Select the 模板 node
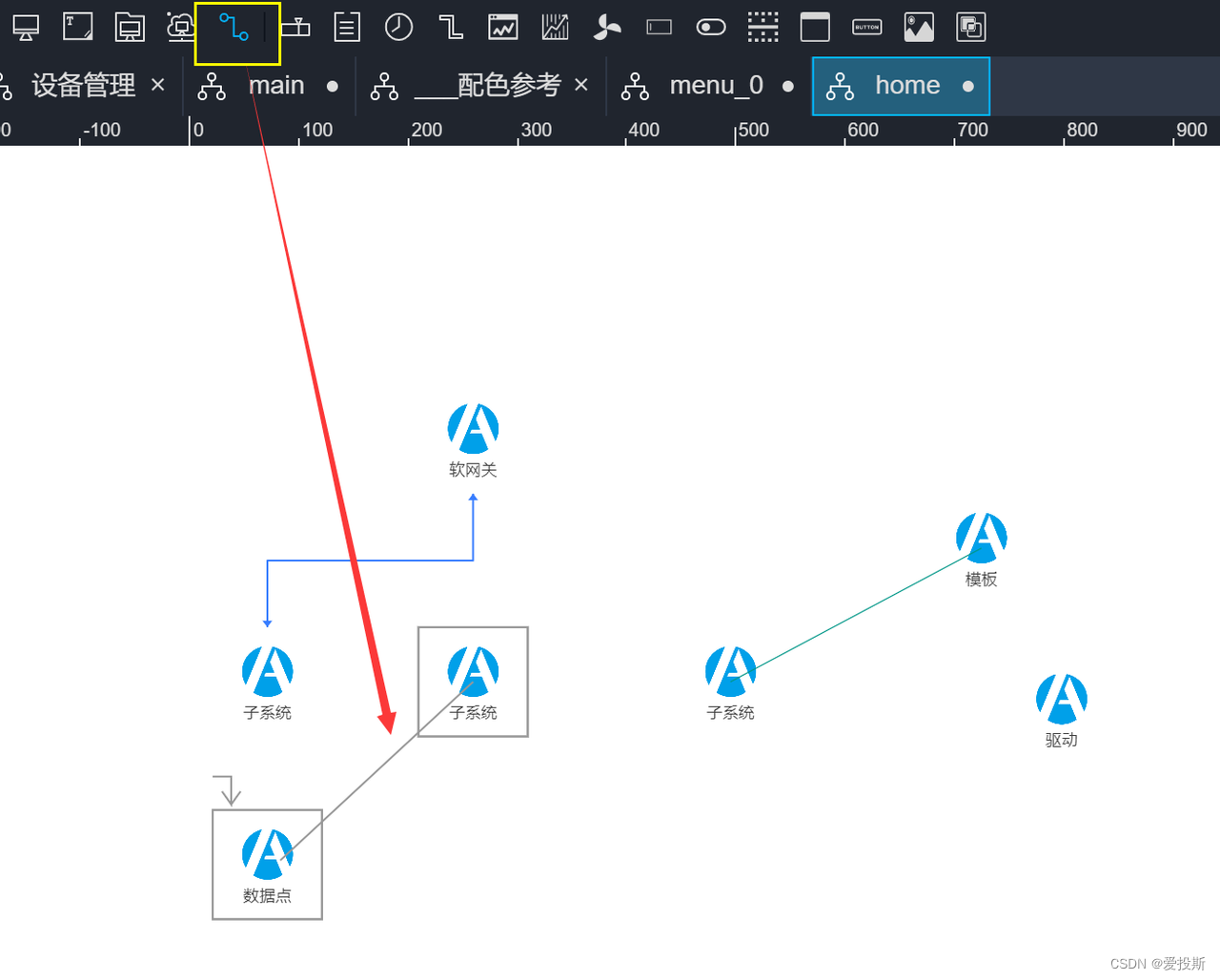Viewport: 1220px width, 980px height. (982, 550)
